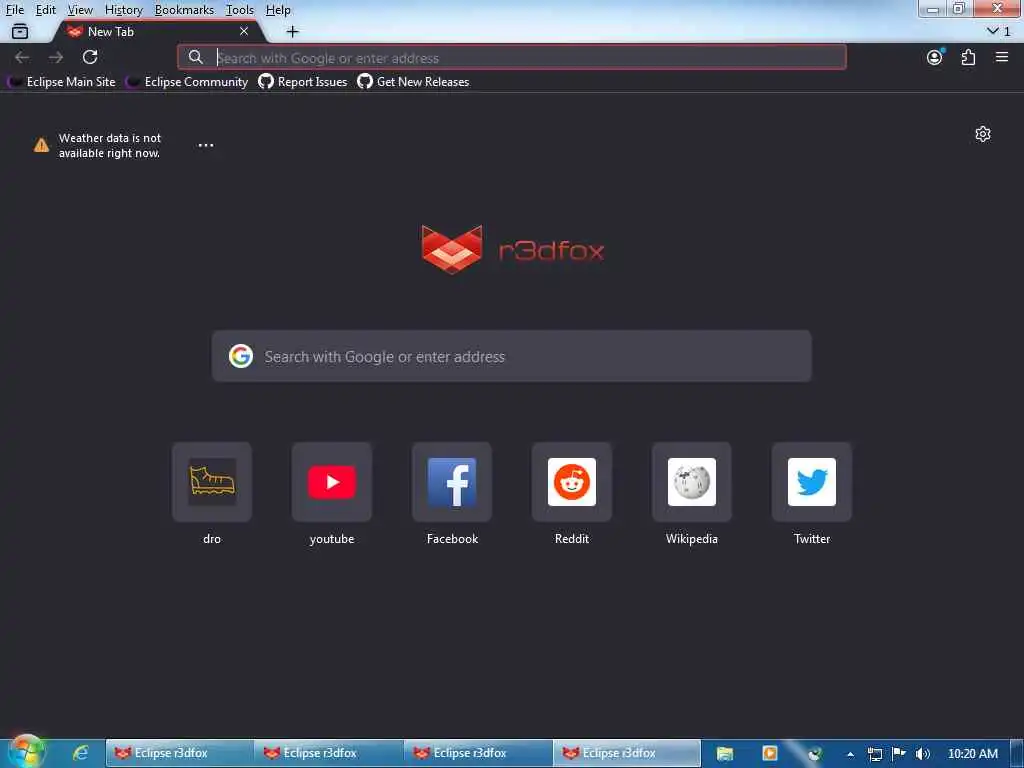Image resolution: width=1024 pixels, height=768 pixels.
Task: Open the Windows Start button
Action: click(26, 752)
